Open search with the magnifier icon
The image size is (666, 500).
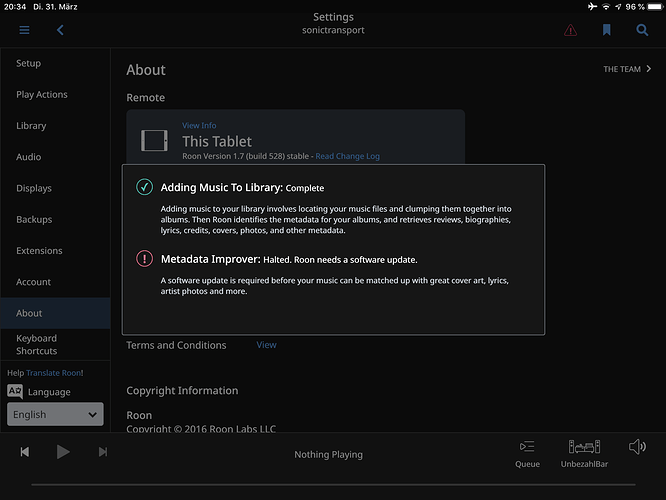point(642,30)
